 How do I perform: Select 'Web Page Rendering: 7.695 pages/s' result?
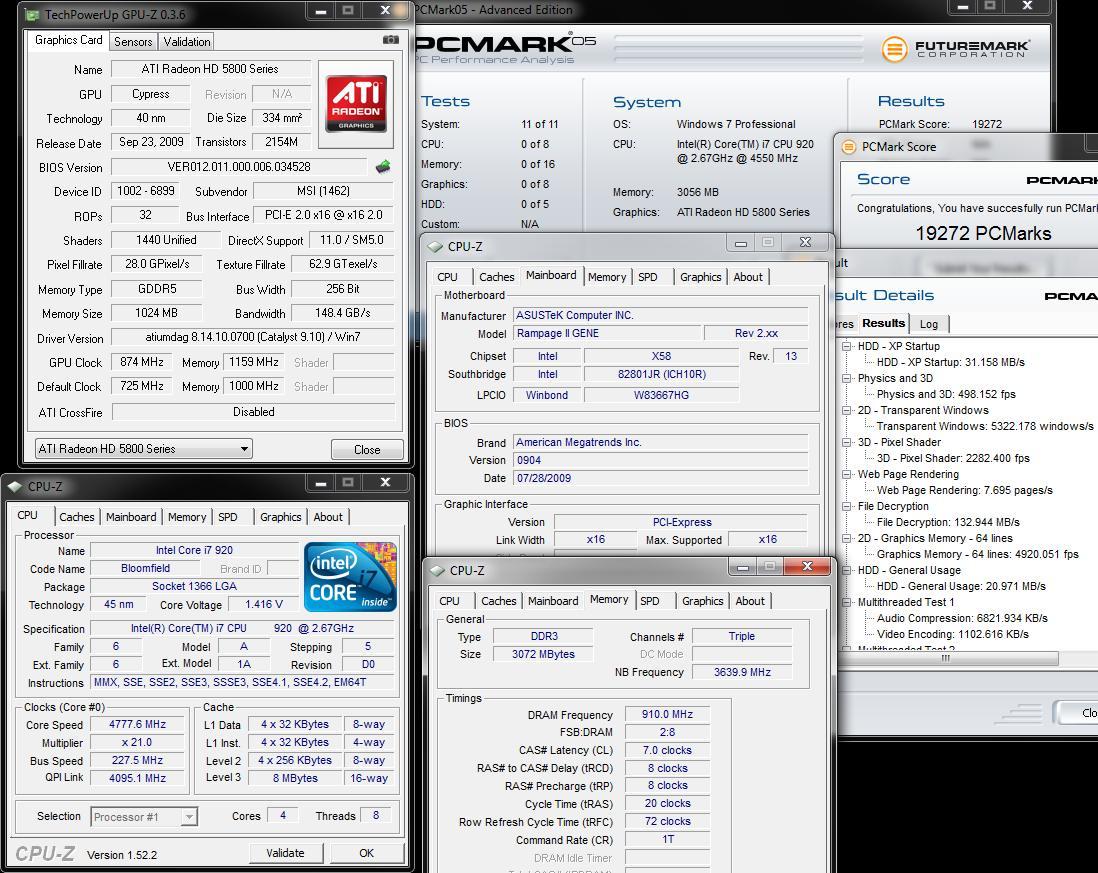(x=964, y=490)
